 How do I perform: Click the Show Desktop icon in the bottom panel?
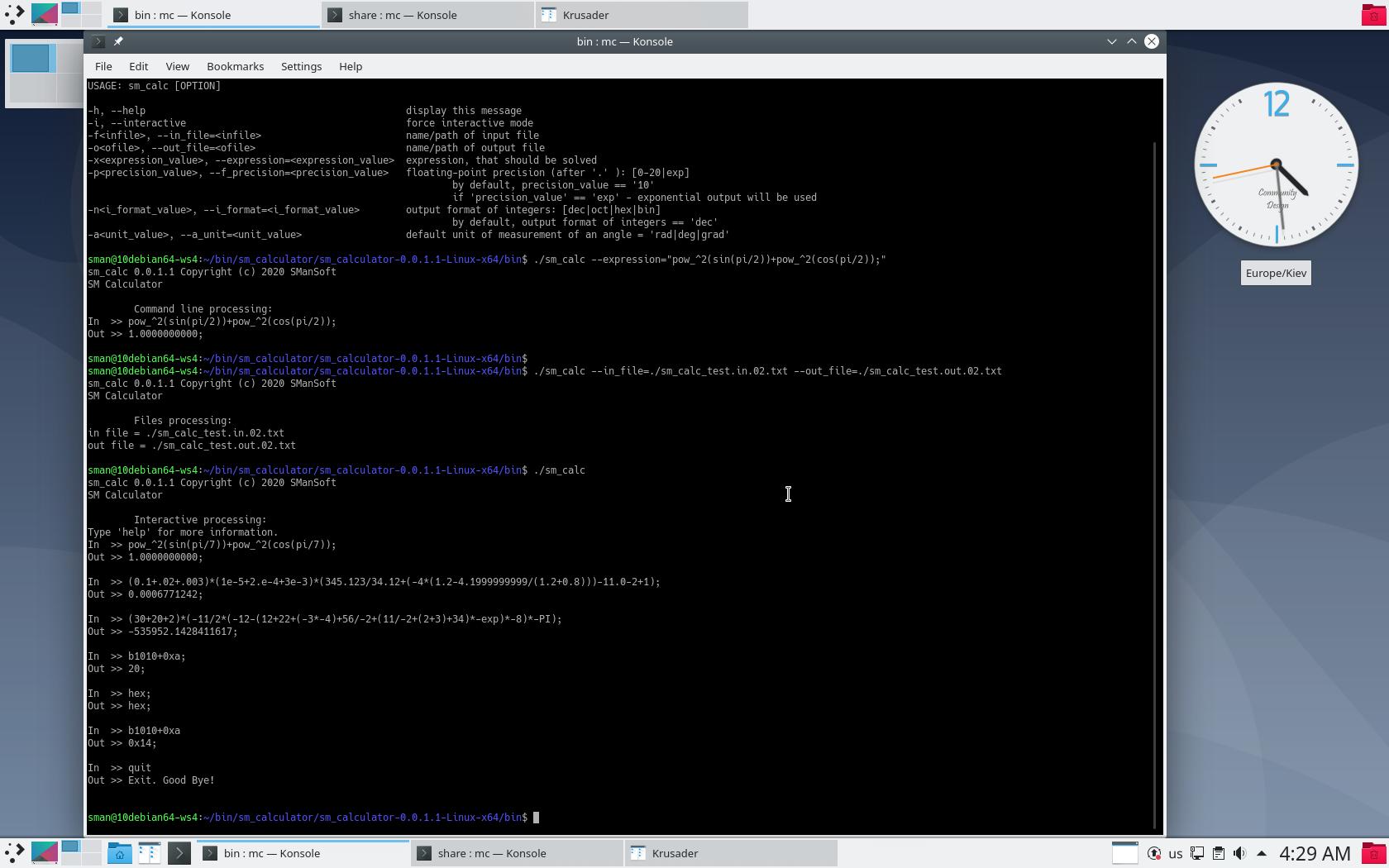(45, 853)
